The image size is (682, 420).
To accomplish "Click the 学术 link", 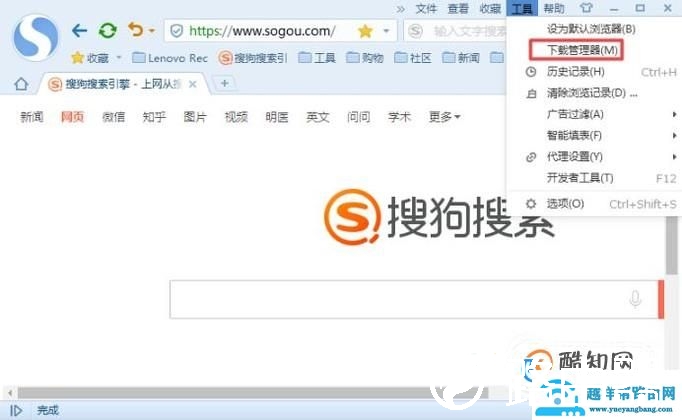I will pos(399,117).
